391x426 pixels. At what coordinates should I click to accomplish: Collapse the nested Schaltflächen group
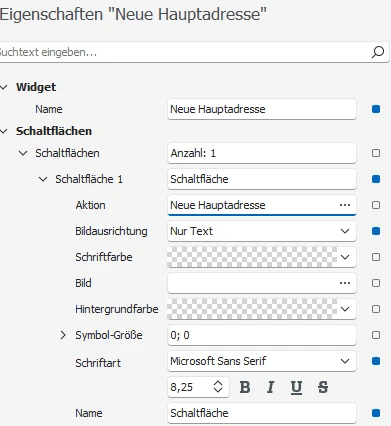coord(23,153)
